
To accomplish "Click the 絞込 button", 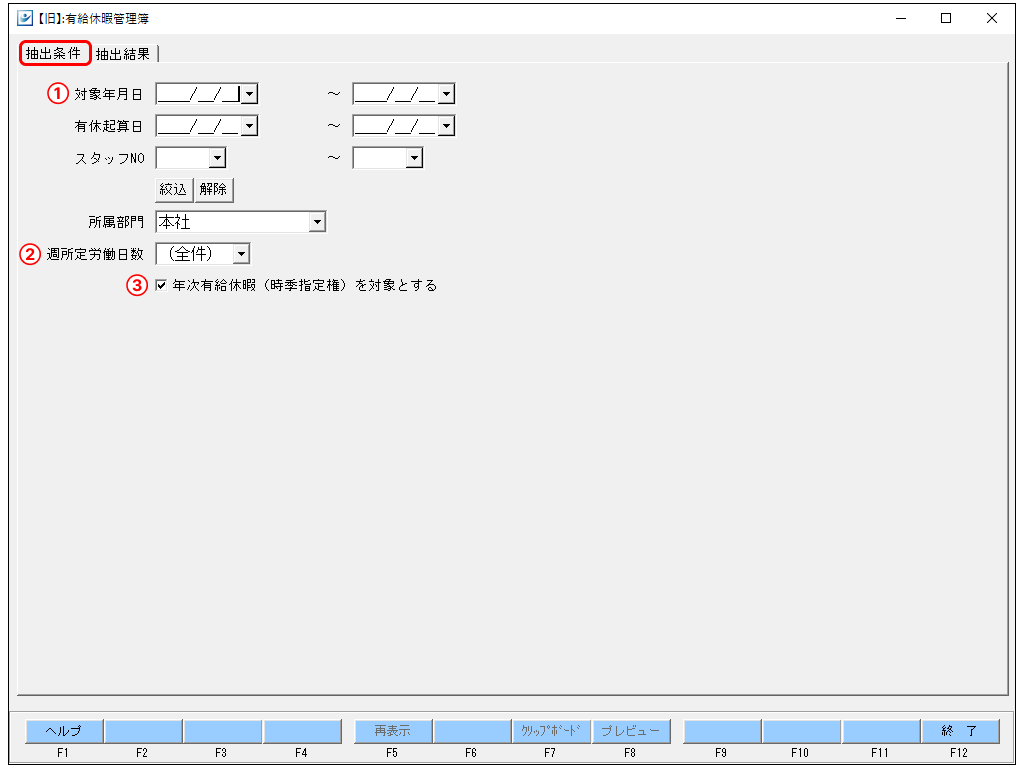I will point(174,189).
